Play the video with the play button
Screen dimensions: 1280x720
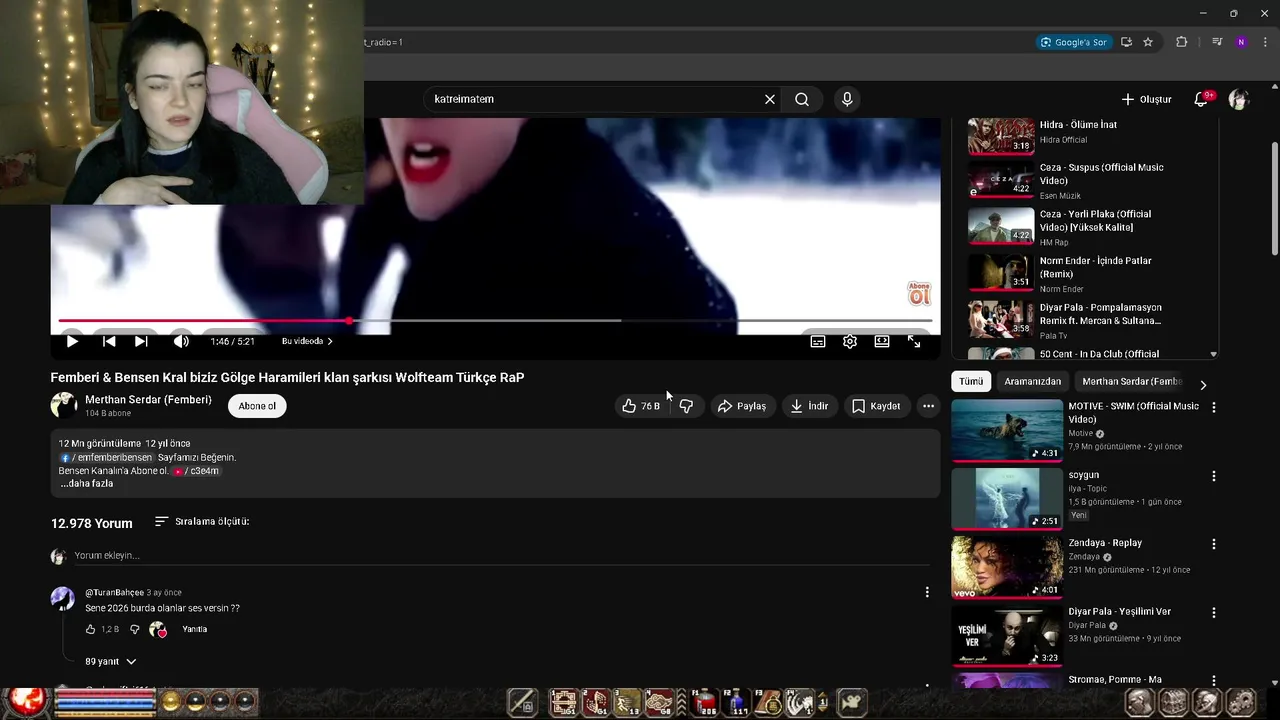click(72, 341)
